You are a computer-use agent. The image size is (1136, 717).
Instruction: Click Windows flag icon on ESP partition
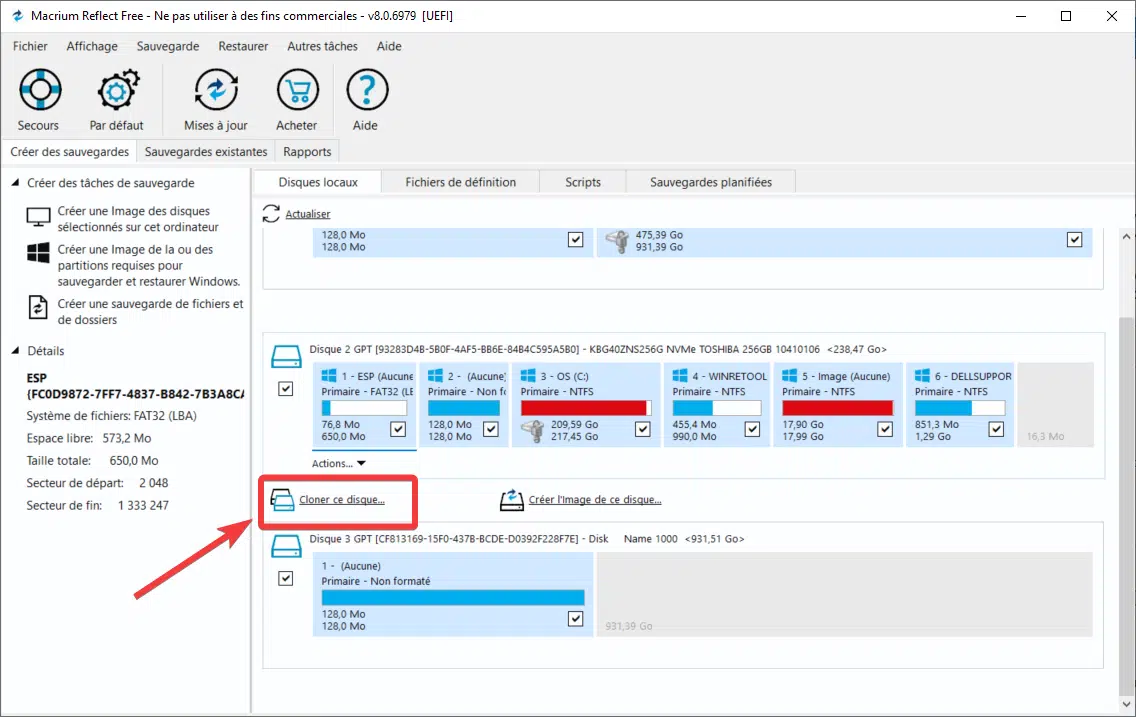[x=329, y=375]
